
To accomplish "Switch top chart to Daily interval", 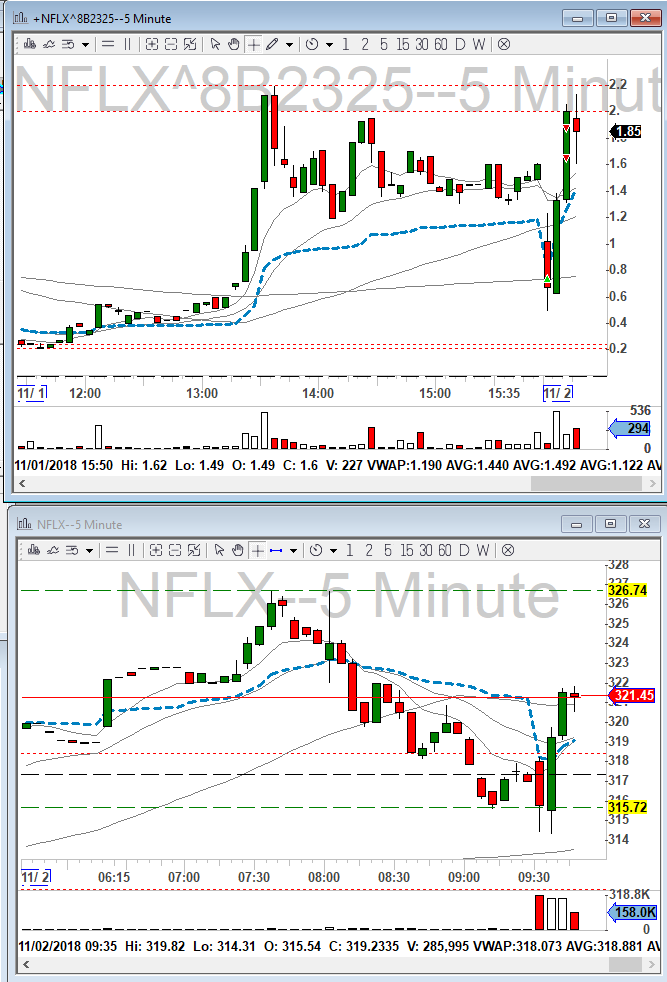I will (x=460, y=44).
